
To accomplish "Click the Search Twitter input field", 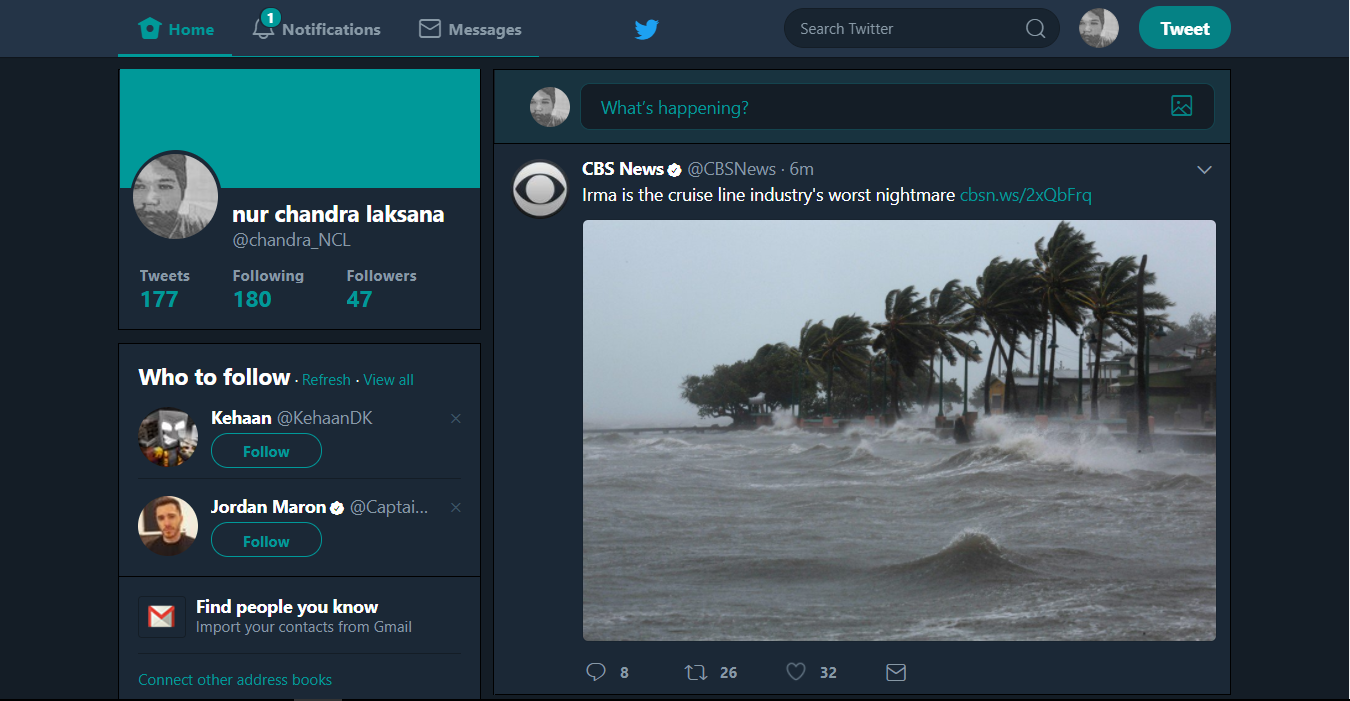I will click(x=900, y=28).
